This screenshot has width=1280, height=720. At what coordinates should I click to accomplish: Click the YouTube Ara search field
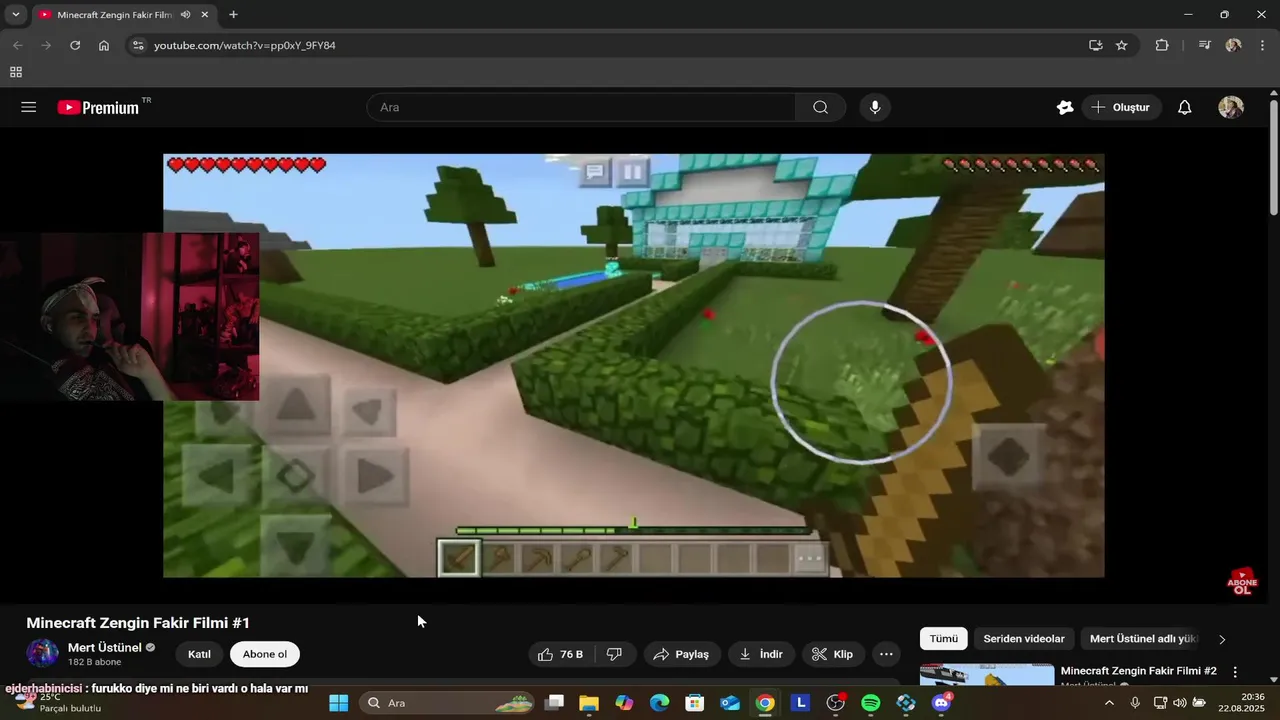[581, 107]
